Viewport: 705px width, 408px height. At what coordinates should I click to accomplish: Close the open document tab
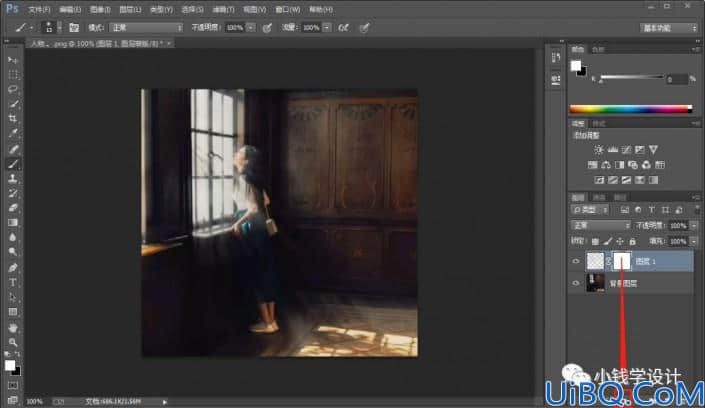[x=169, y=44]
